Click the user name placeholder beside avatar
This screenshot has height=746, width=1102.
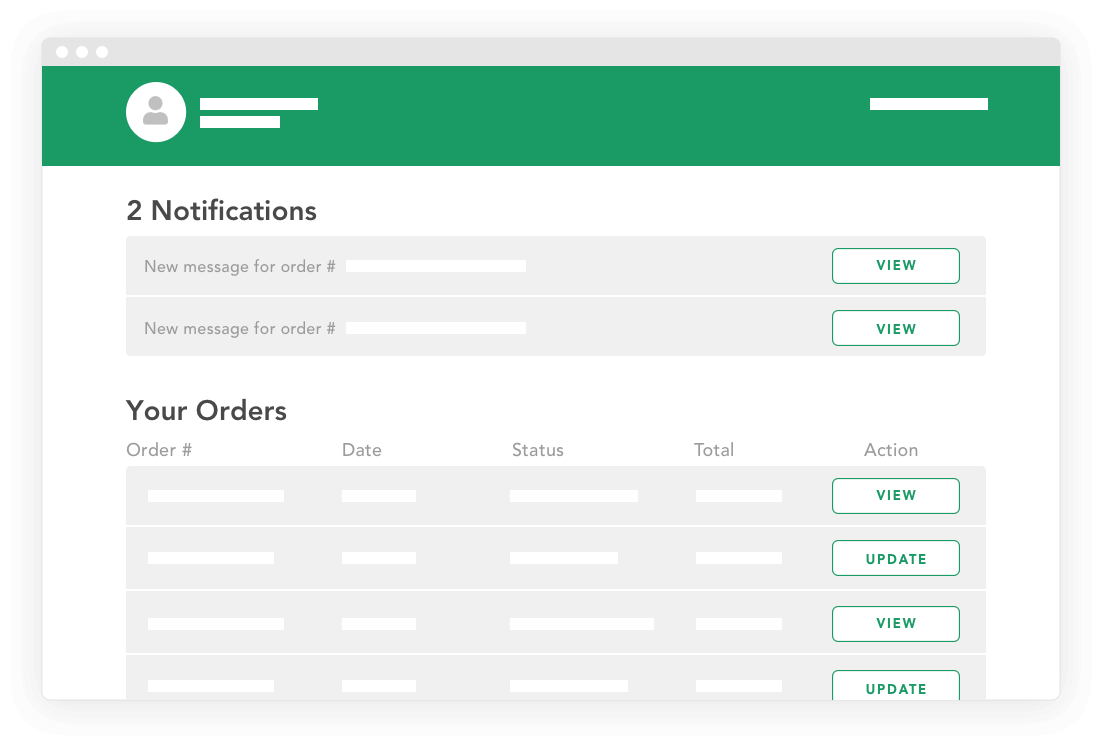tap(259, 104)
